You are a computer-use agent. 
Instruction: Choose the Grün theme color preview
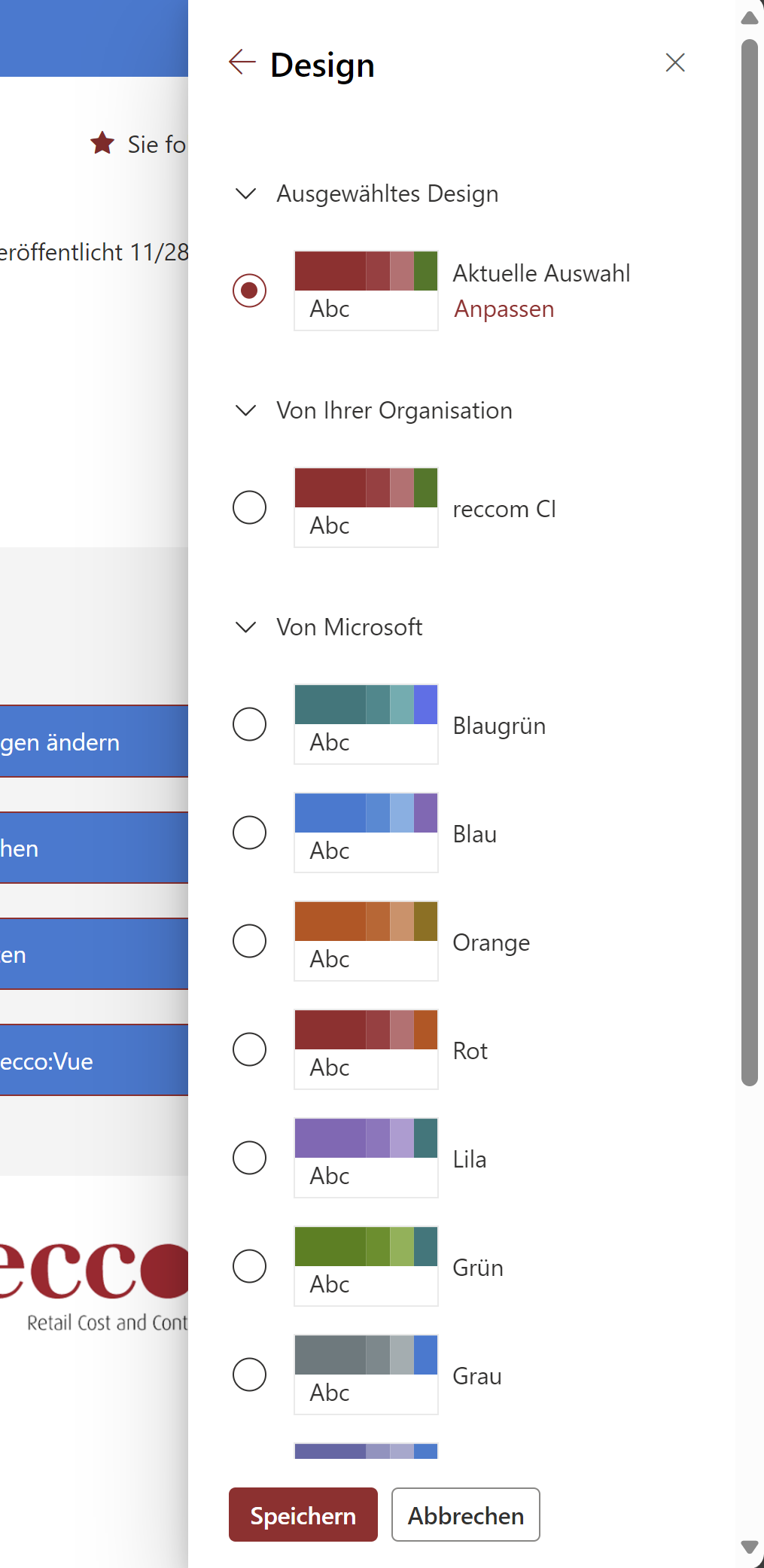click(366, 1265)
